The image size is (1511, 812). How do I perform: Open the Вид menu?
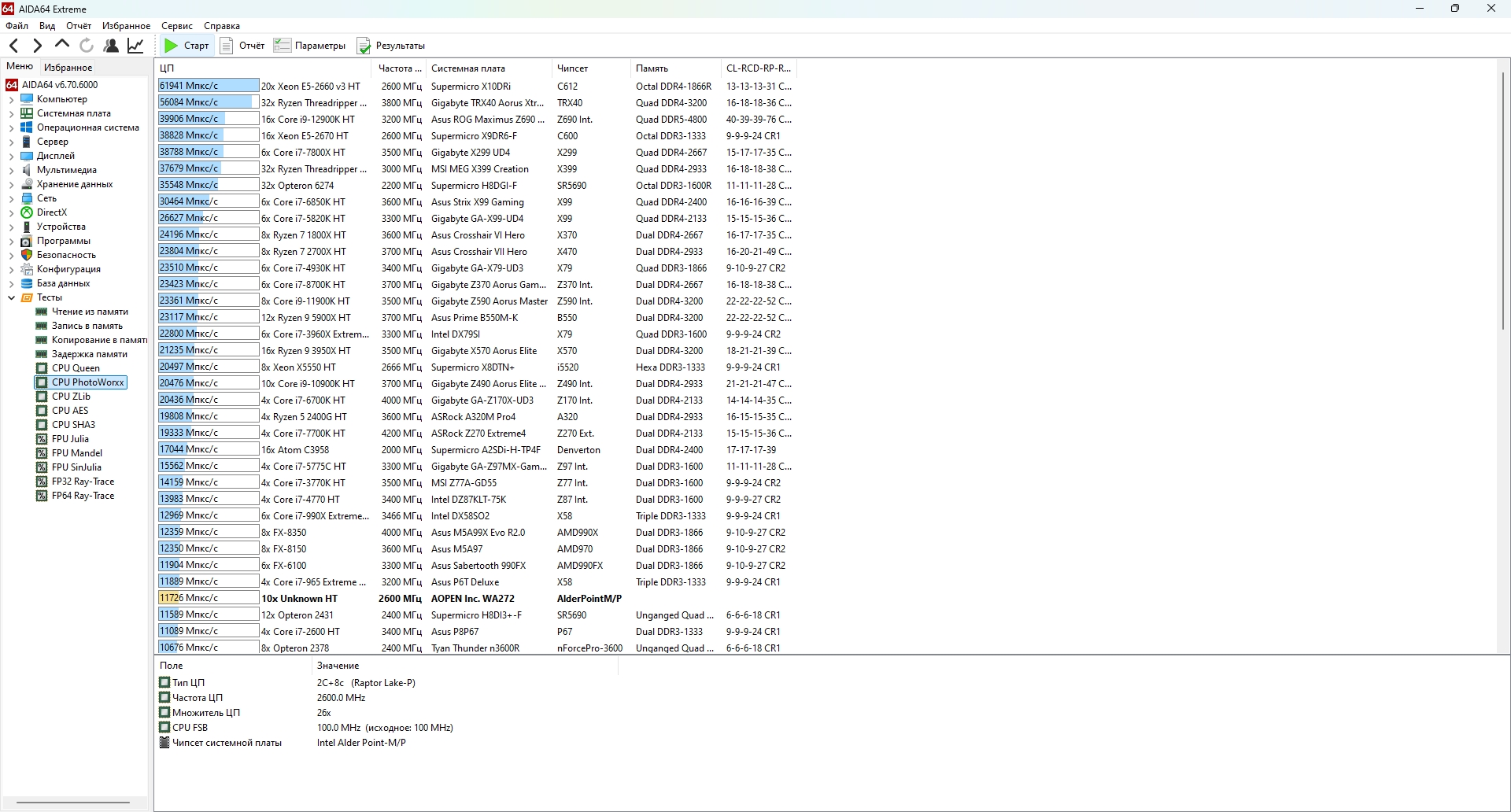[47, 26]
